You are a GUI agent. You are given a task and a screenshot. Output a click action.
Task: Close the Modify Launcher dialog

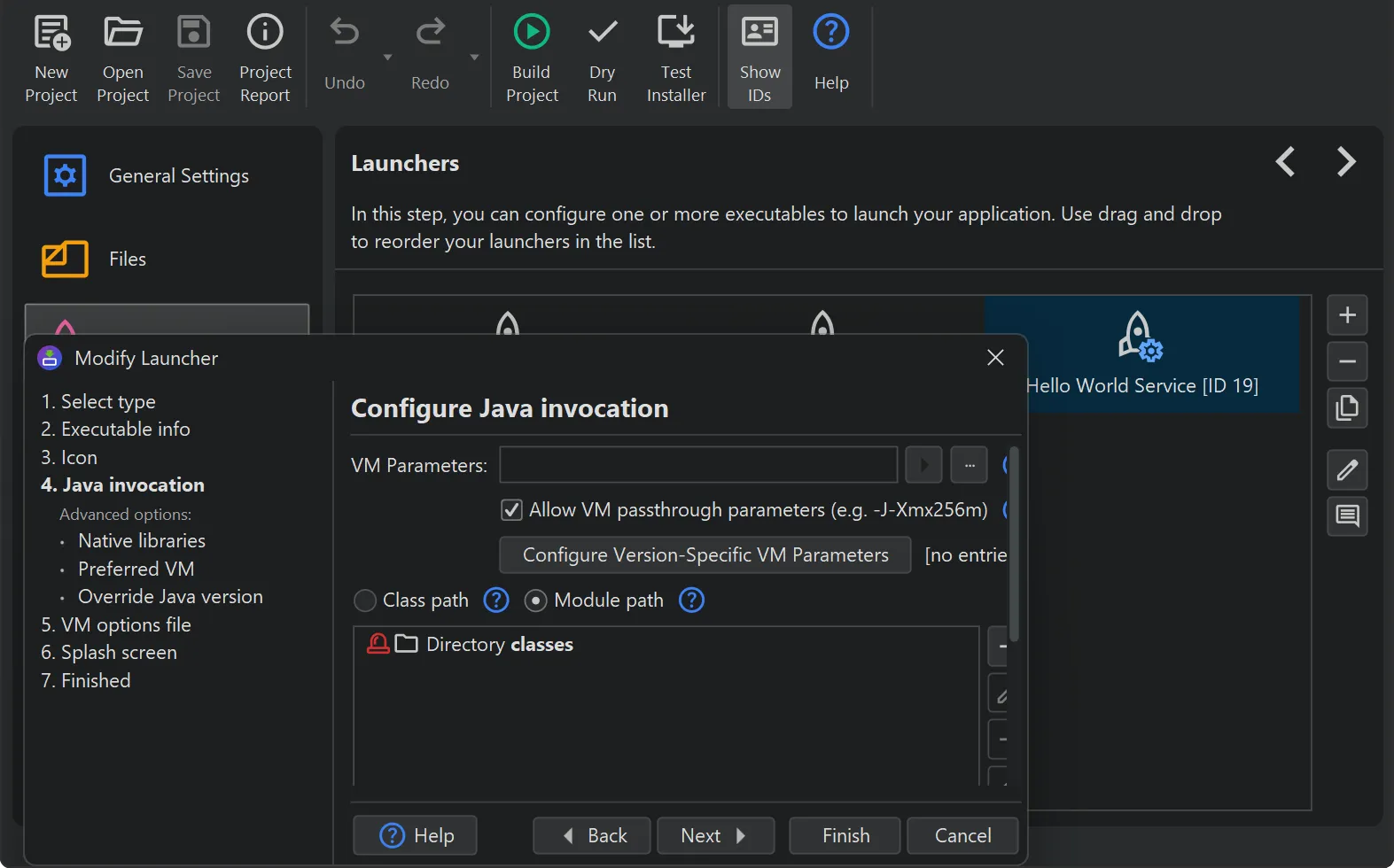click(x=995, y=357)
